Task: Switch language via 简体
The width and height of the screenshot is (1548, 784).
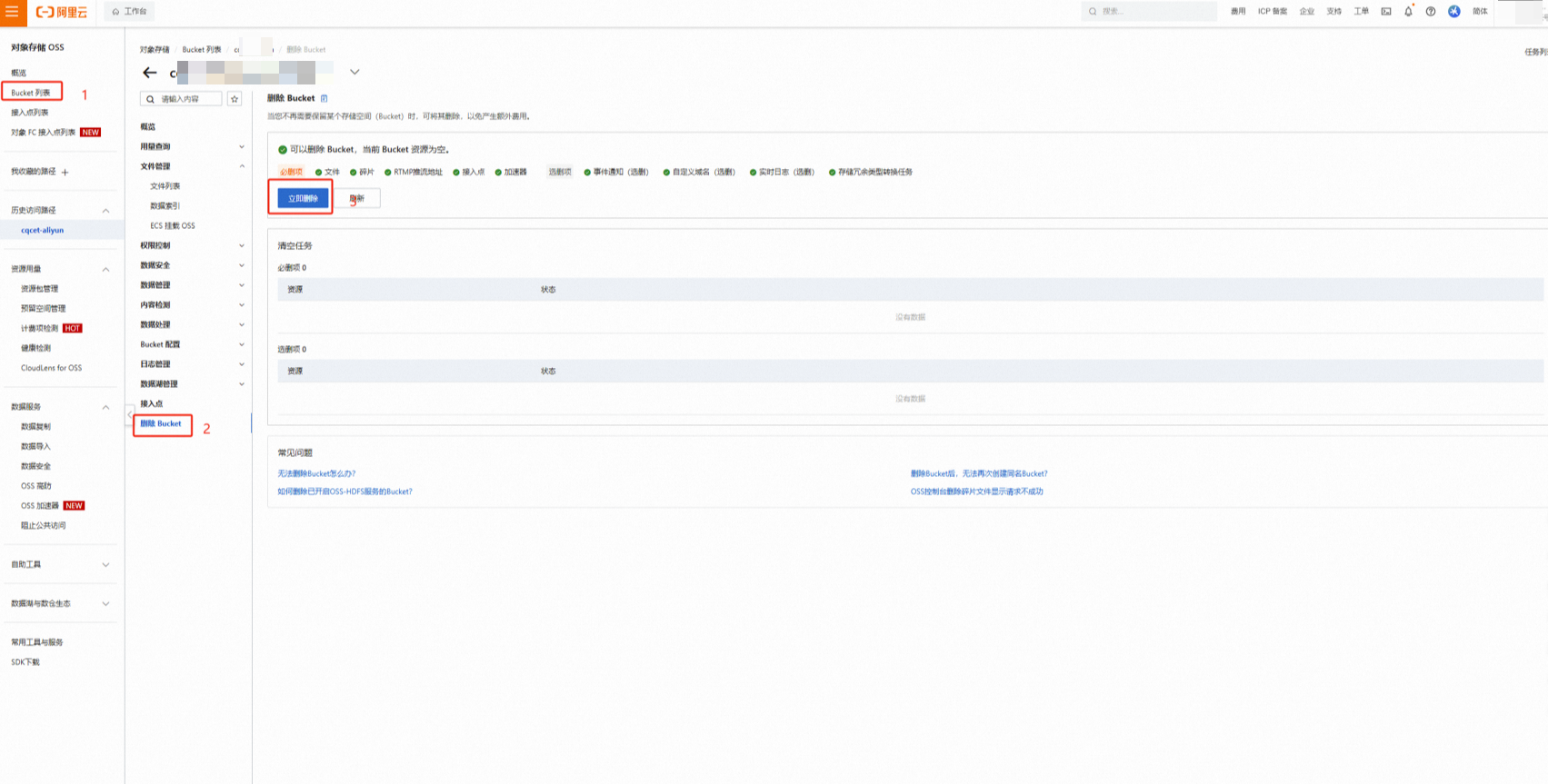Action: tap(1480, 12)
